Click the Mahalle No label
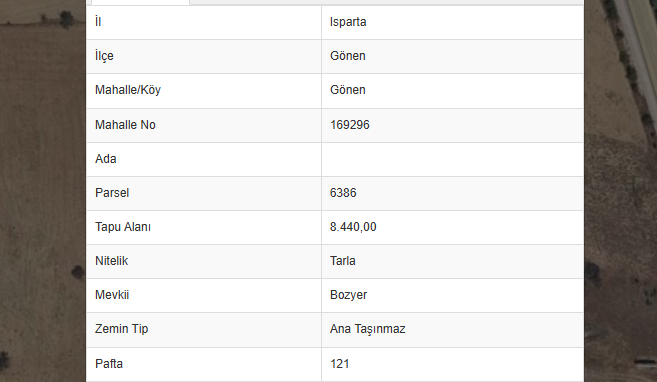Screen dimensions: 657x382 coord(125,125)
